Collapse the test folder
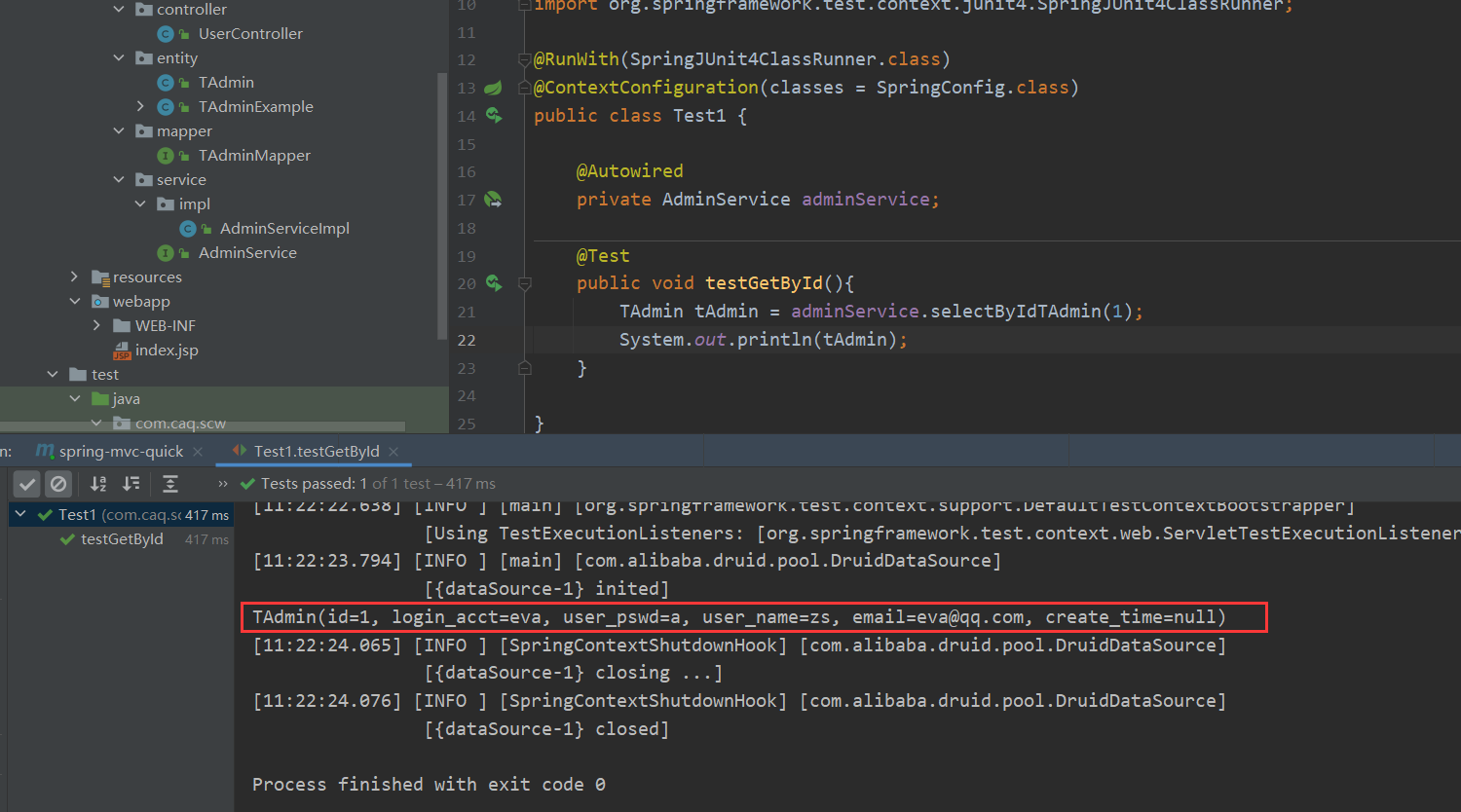 (x=53, y=375)
